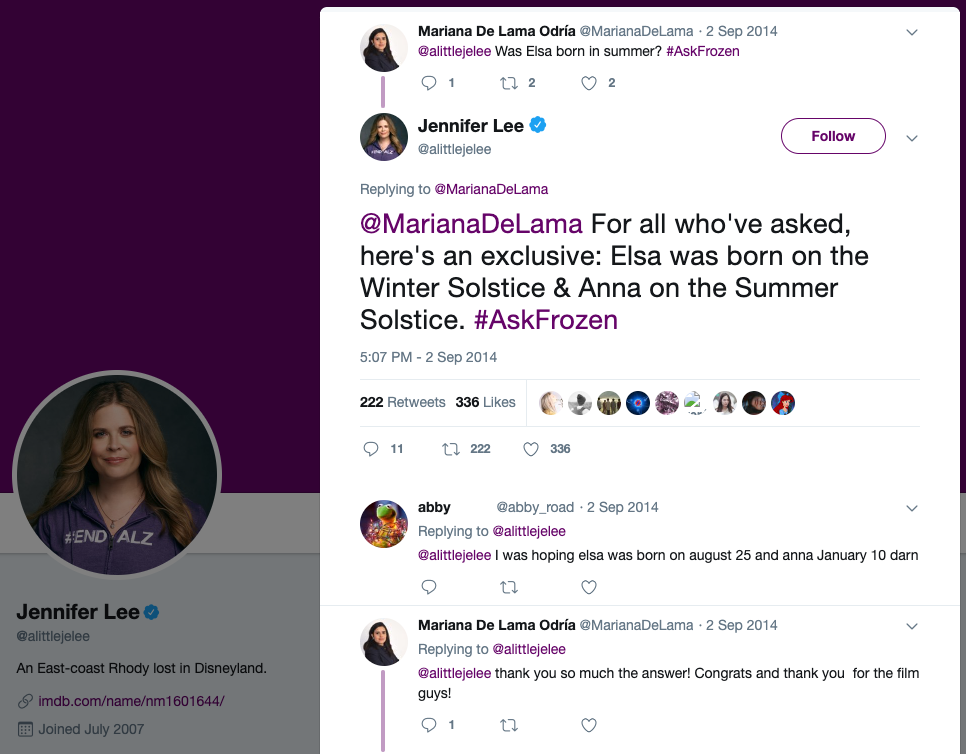This screenshot has width=966, height=754.
Task: Retweet Jennifer Lee's solstice tweet
Action: 451,449
